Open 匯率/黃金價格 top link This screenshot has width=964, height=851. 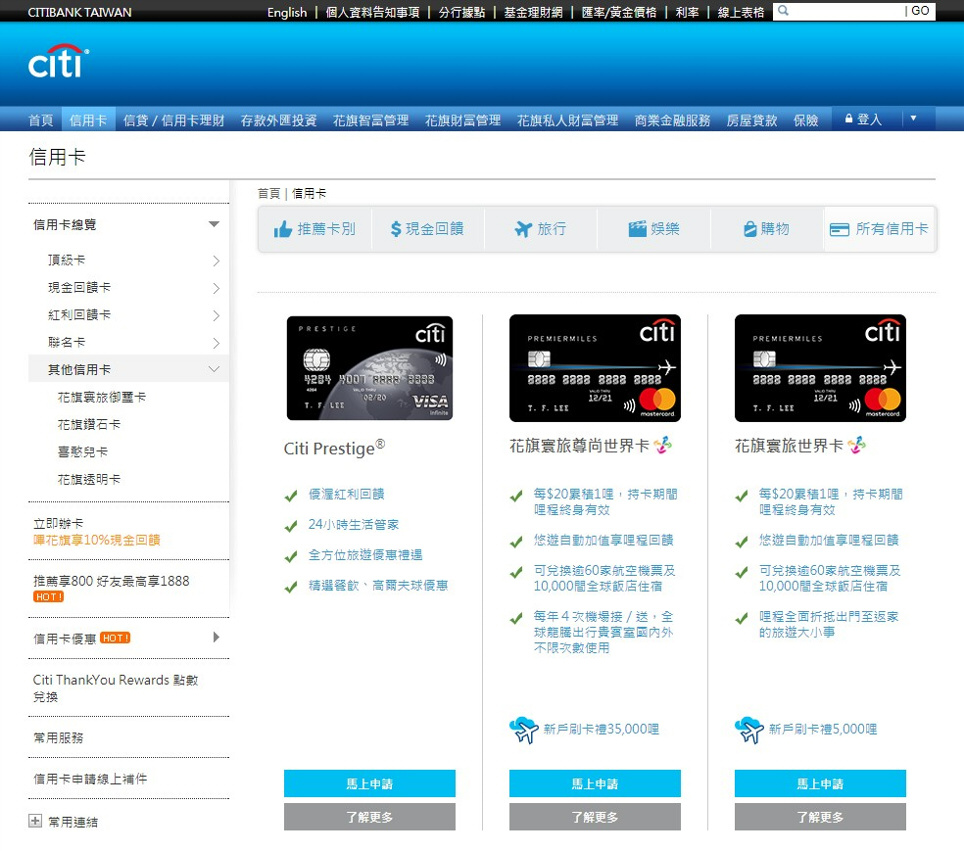[x=618, y=12]
